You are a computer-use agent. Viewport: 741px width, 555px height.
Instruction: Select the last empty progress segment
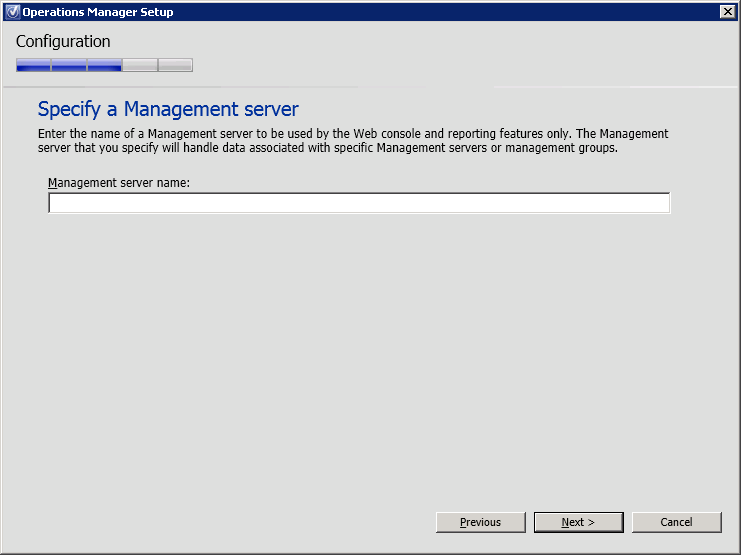coord(175,65)
